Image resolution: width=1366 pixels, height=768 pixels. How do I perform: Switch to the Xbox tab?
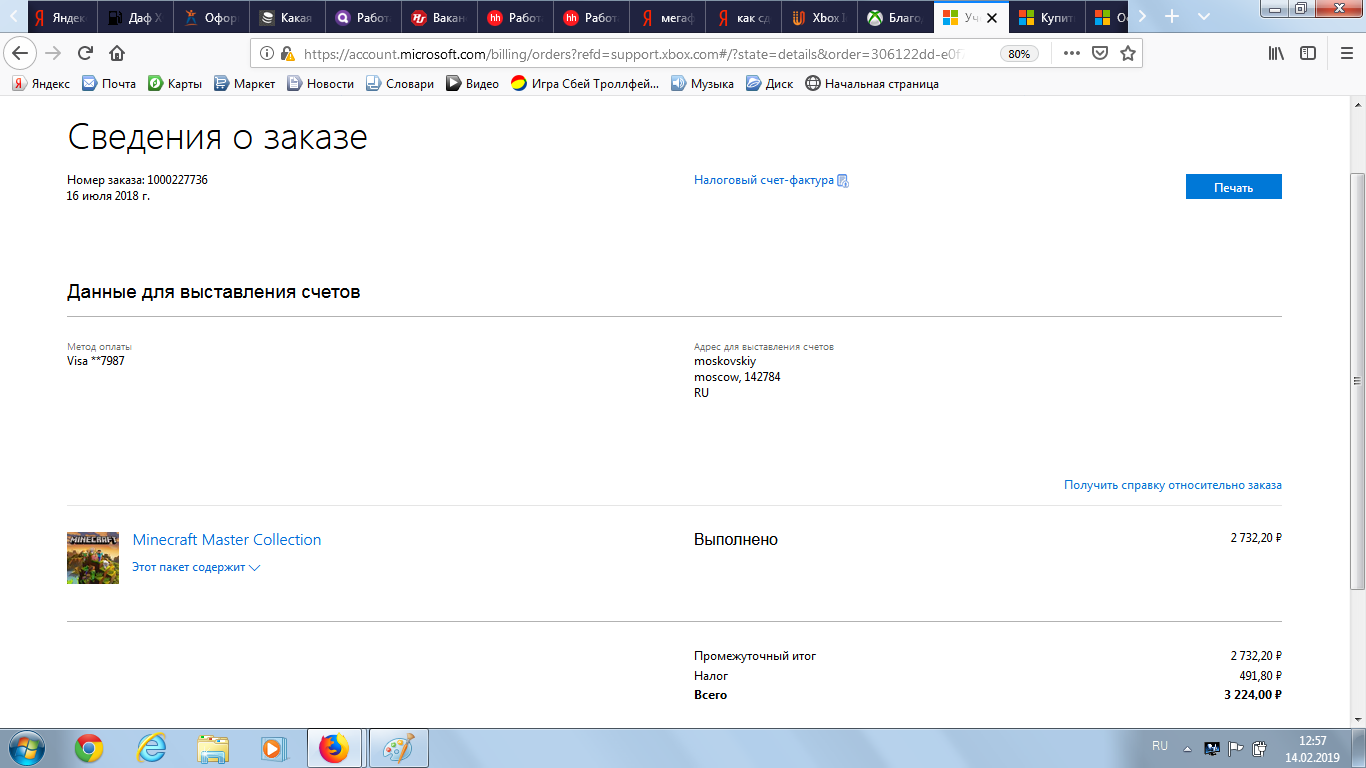818,18
